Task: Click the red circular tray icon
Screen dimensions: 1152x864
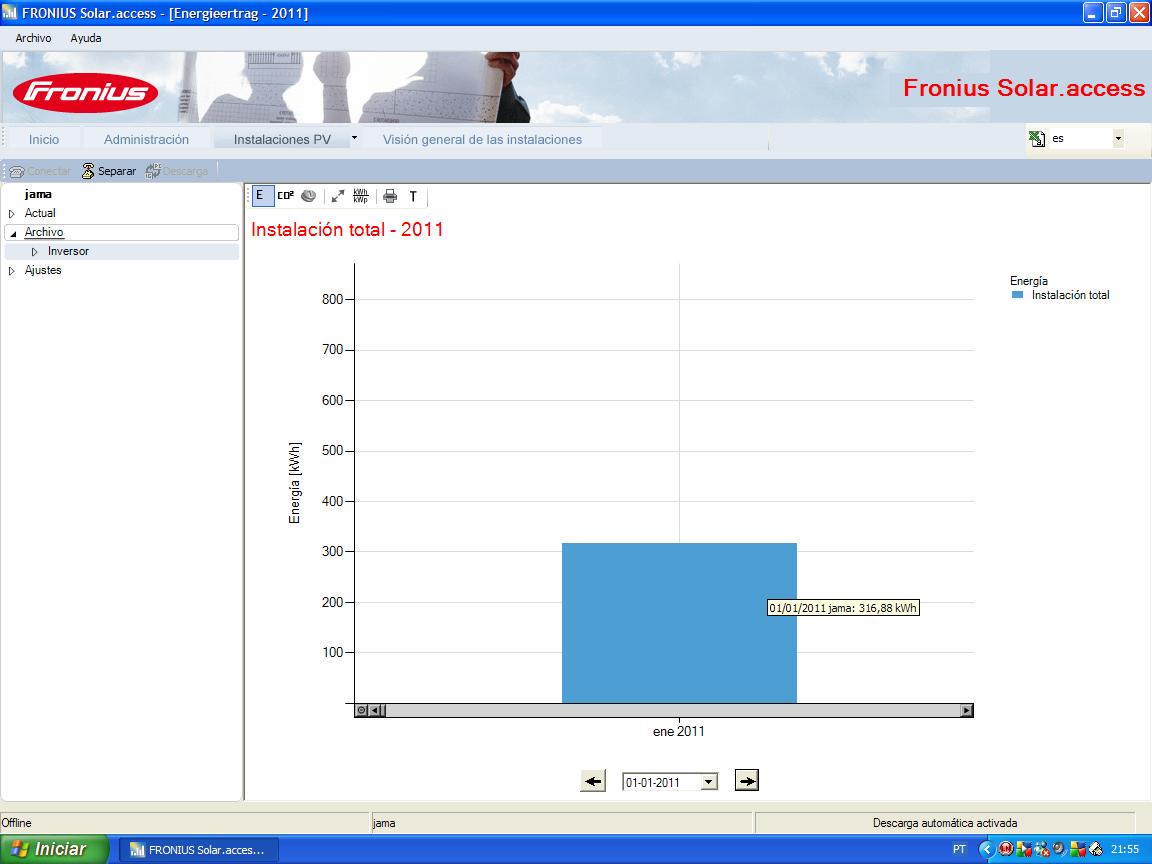Action: pyautogui.click(x=1006, y=849)
